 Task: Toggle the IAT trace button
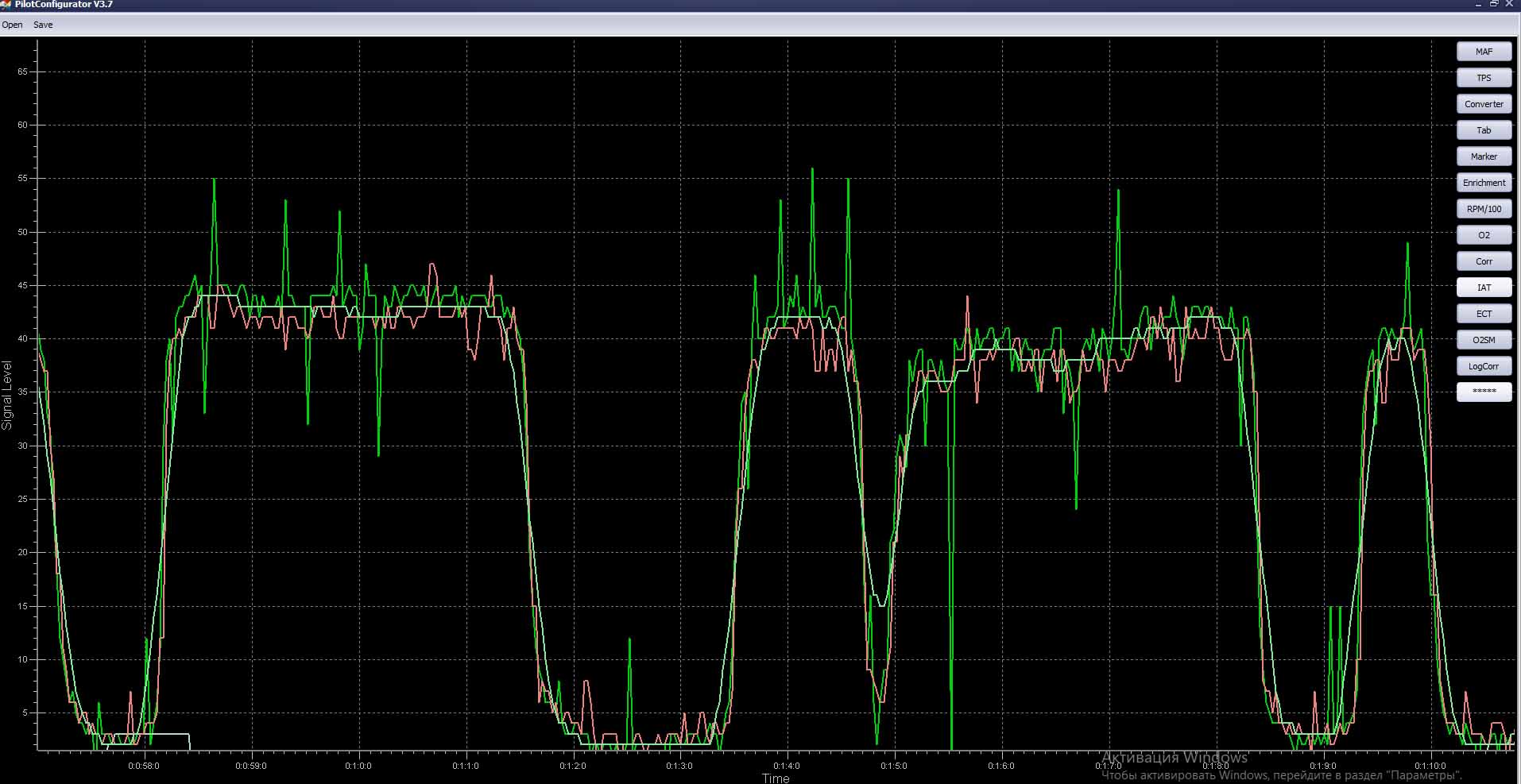tap(1484, 288)
